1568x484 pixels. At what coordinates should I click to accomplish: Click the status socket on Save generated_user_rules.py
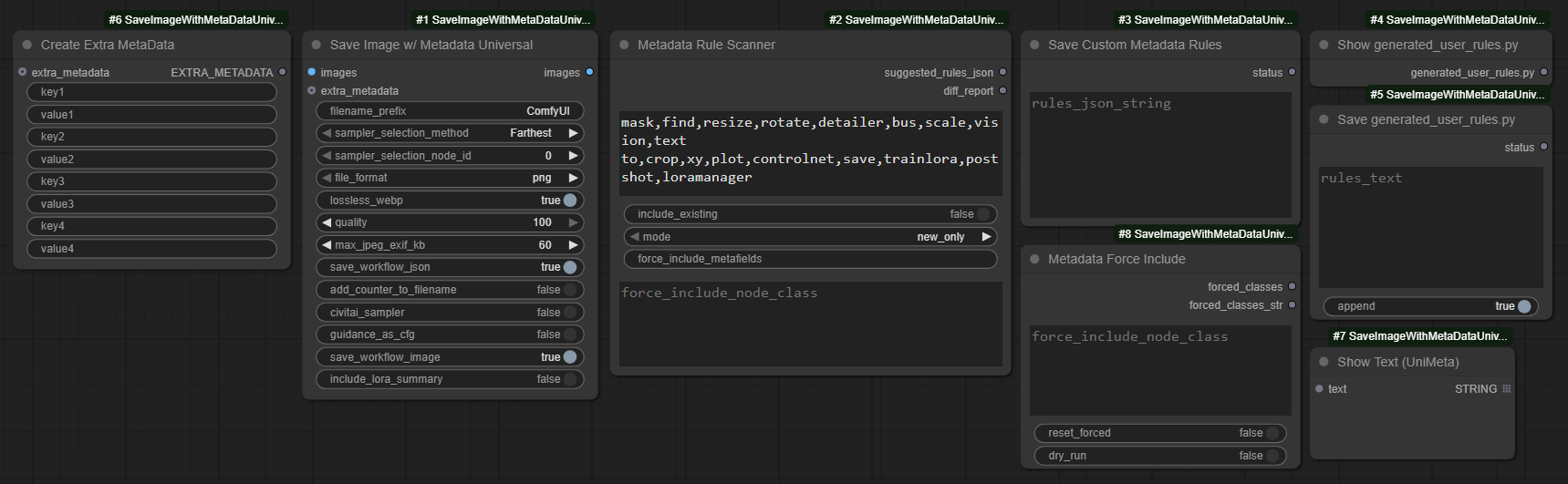tap(1543, 147)
